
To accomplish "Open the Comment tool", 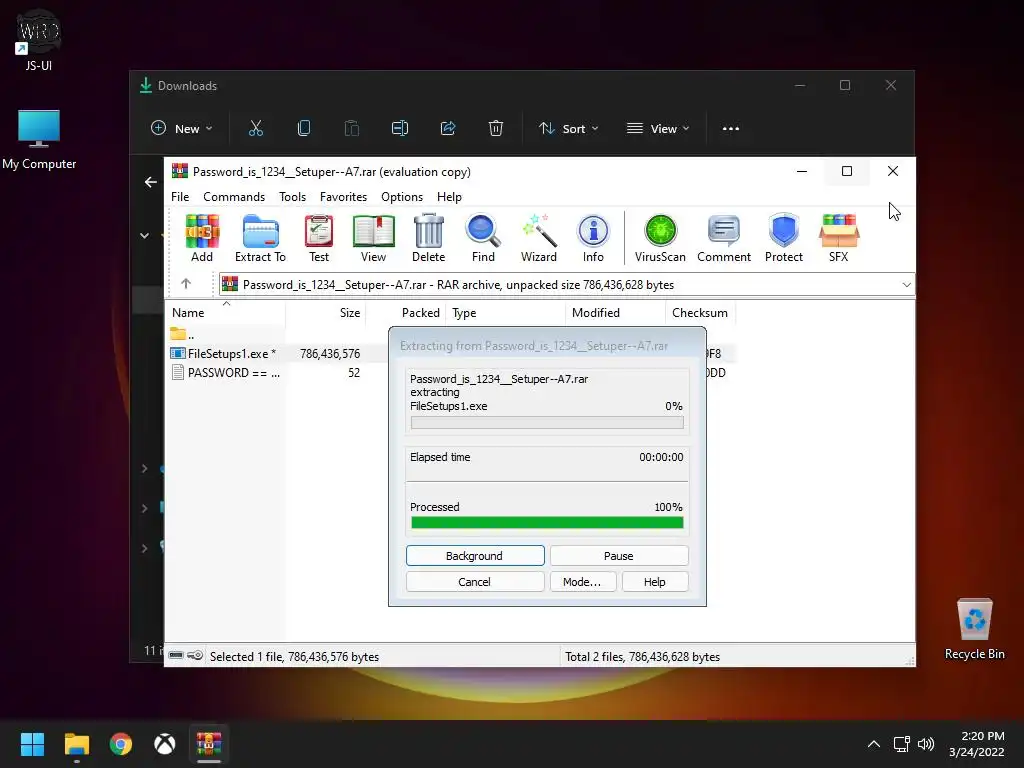I will (x=724, y=238).
